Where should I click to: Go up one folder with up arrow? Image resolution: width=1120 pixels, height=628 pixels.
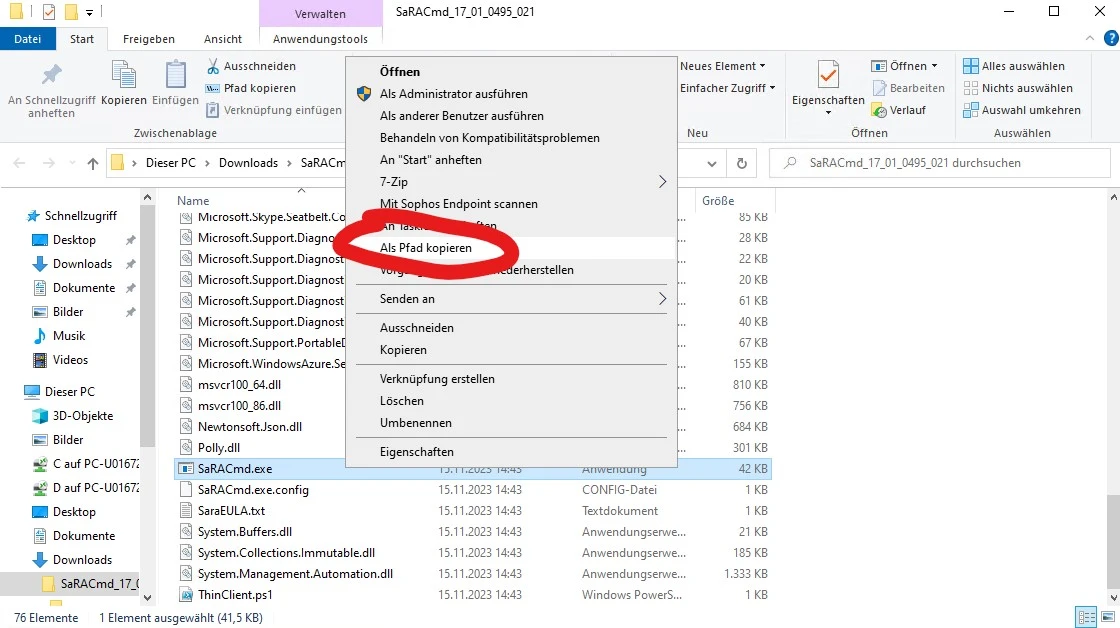point(93,163)
